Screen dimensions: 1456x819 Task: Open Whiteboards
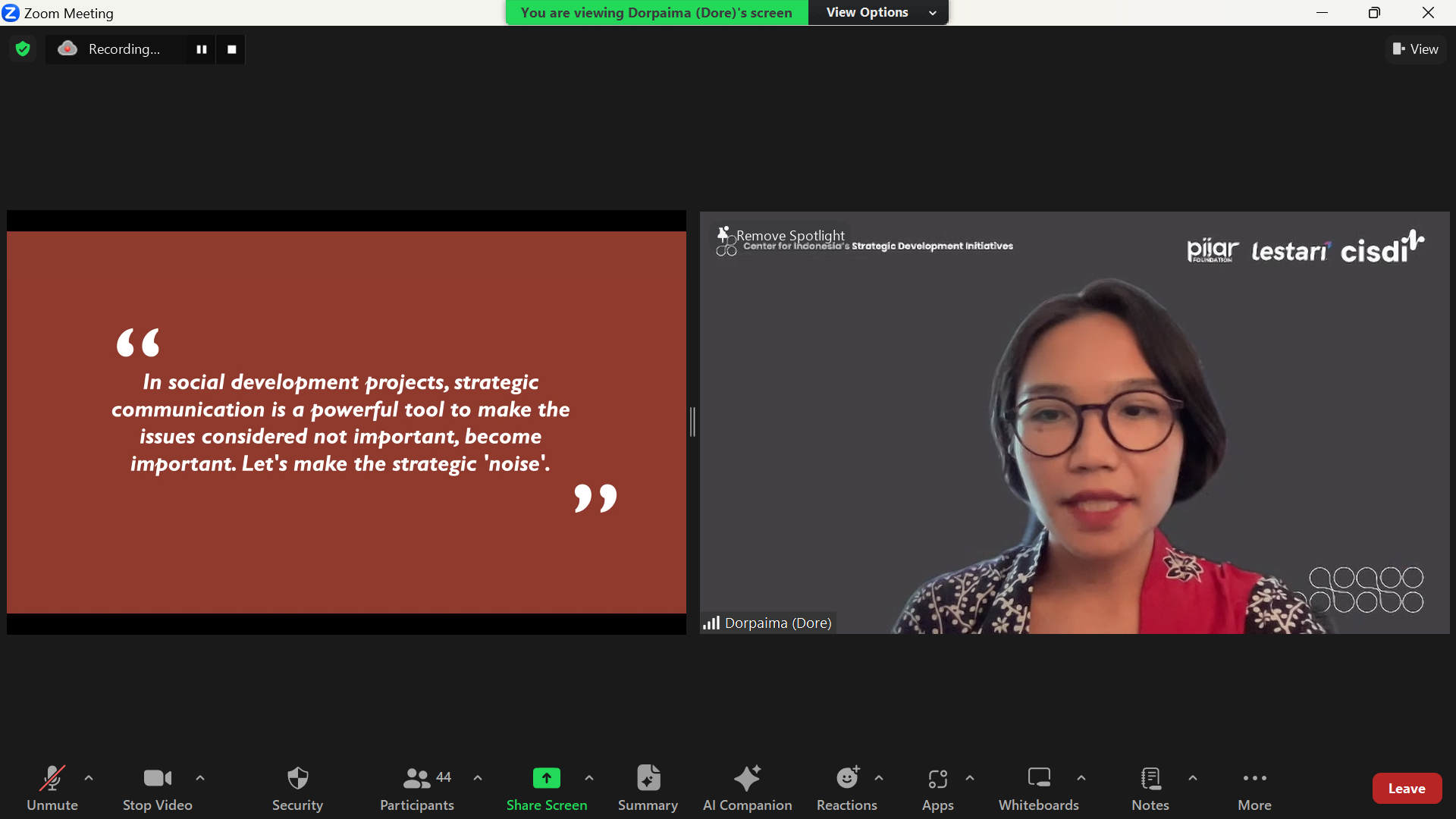[1038, 787]
